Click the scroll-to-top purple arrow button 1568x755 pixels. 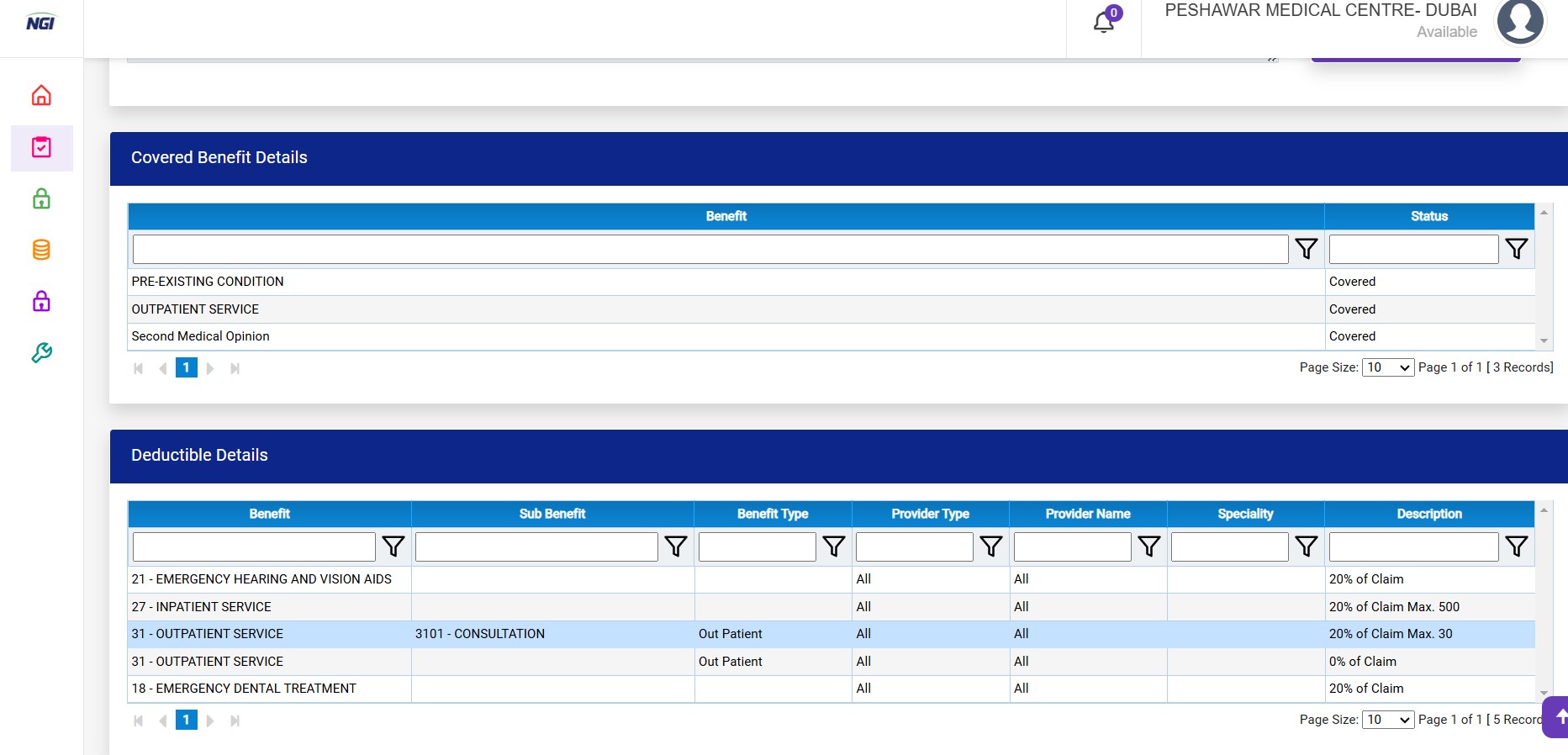pos(1559,716)
